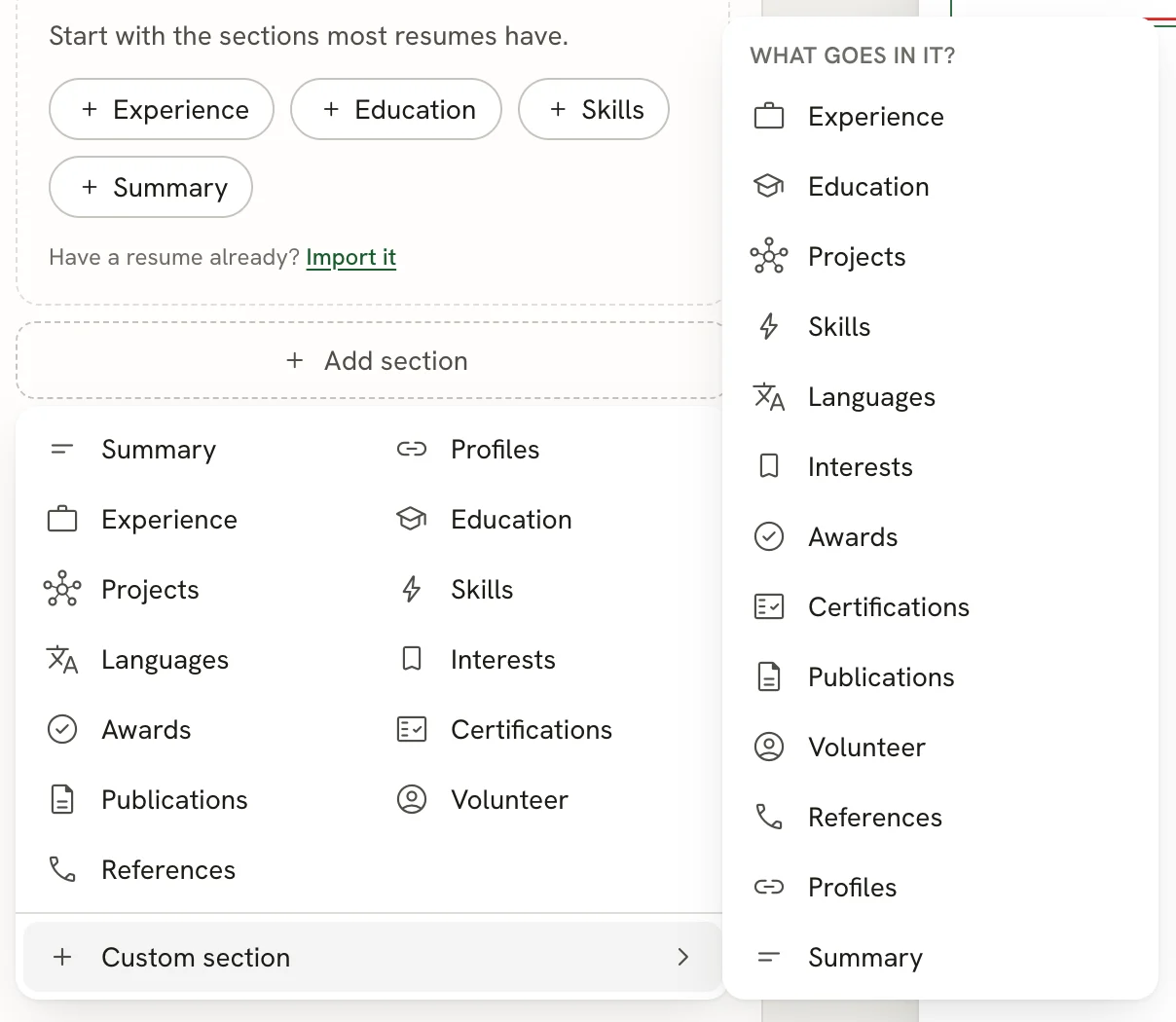1176x1022 pixels.
Task: Click the Education graduation cap icon in the Add section menu
Action: tap(412, 520)
